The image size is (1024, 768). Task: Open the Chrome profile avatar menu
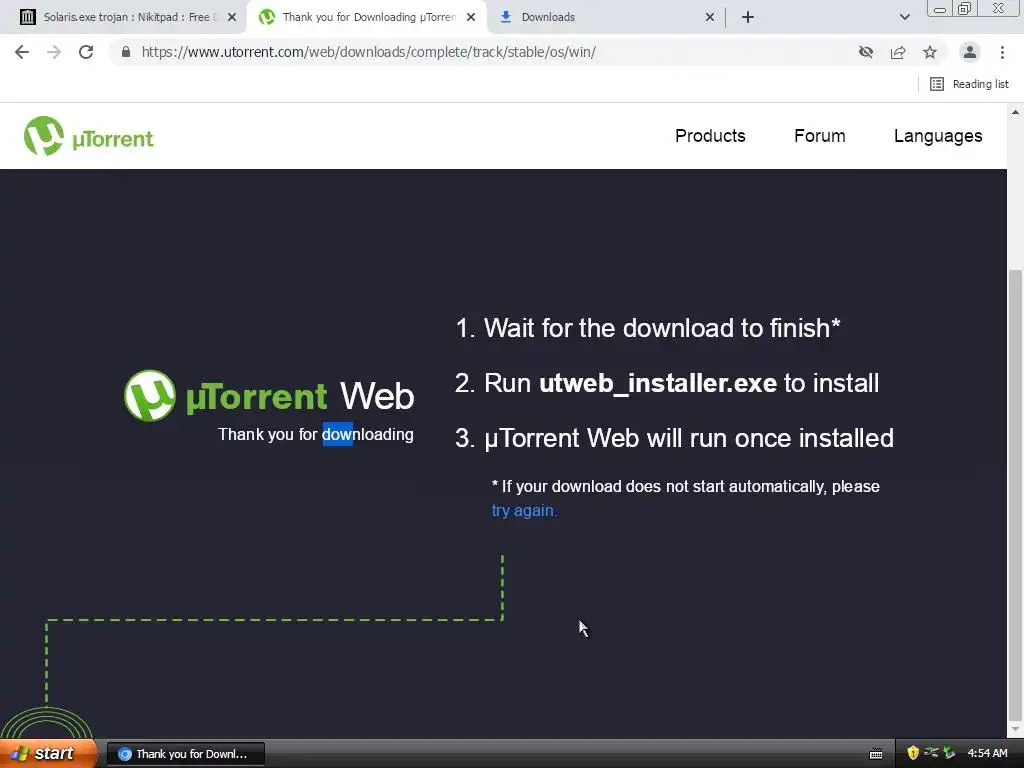970,52
